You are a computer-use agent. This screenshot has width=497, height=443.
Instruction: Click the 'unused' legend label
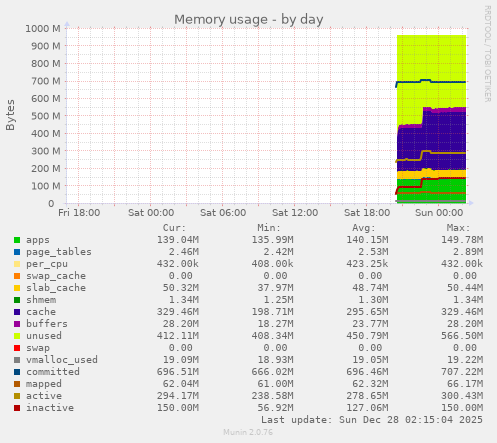pos(44,336)
